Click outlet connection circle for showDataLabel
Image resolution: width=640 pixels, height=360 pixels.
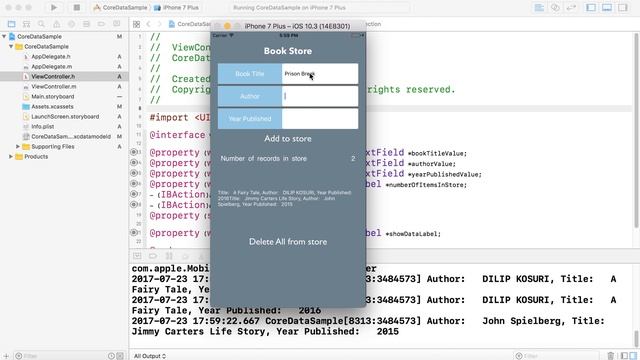click(133, 233)
